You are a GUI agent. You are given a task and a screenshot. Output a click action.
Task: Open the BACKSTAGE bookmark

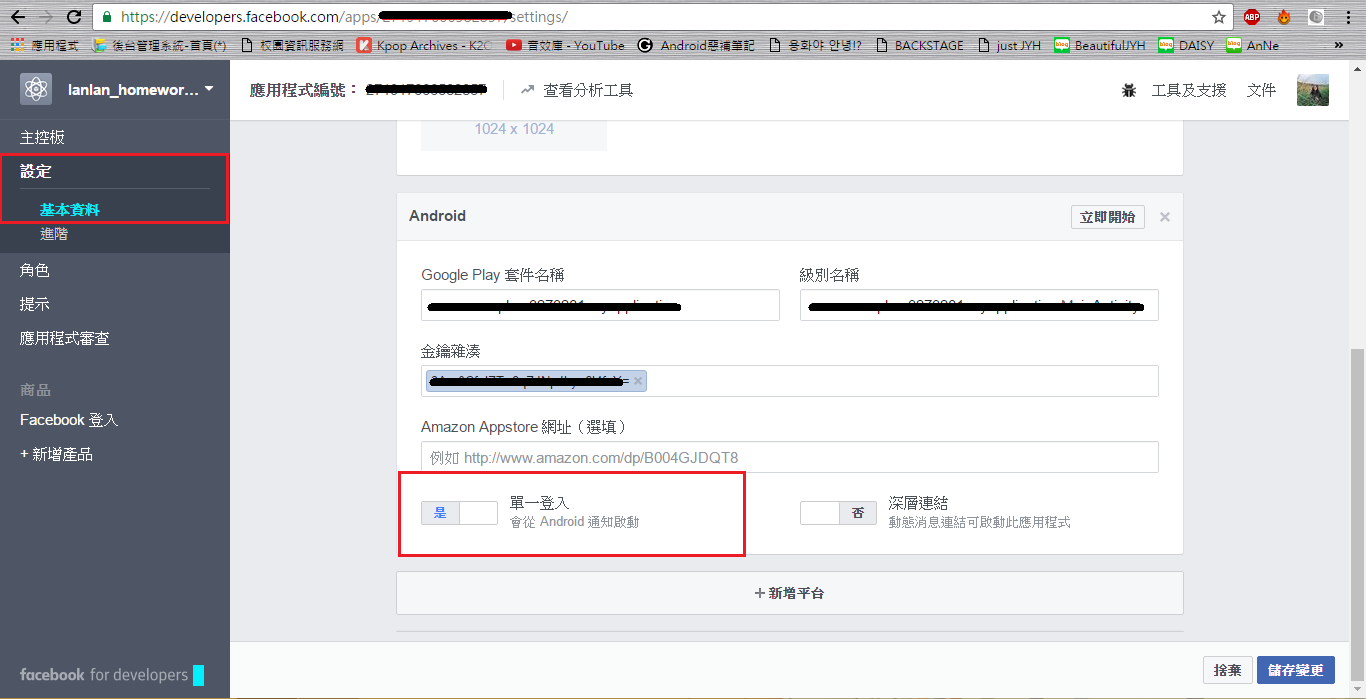[919, 45]
